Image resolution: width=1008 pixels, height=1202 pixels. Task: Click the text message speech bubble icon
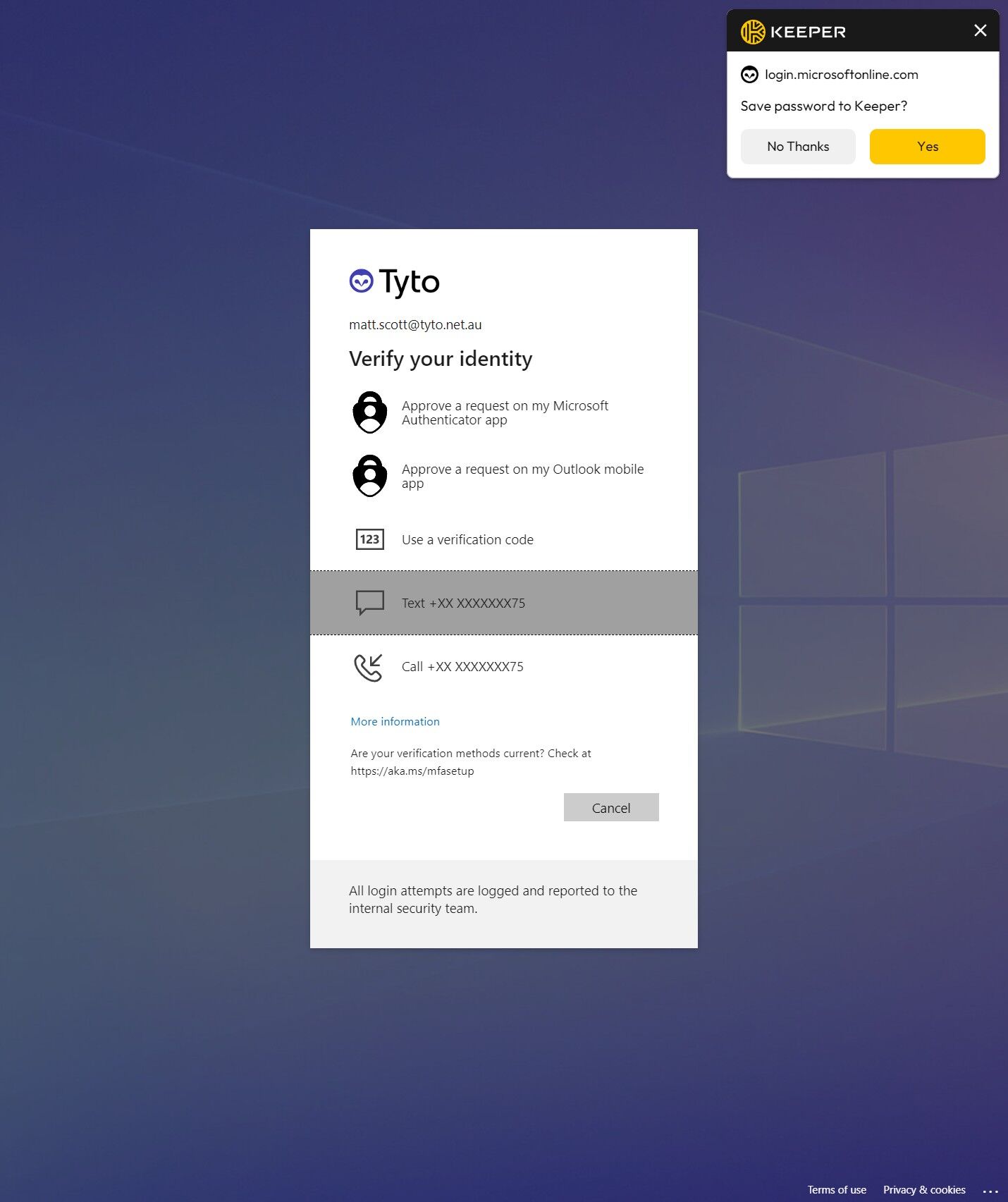(370, 603)
